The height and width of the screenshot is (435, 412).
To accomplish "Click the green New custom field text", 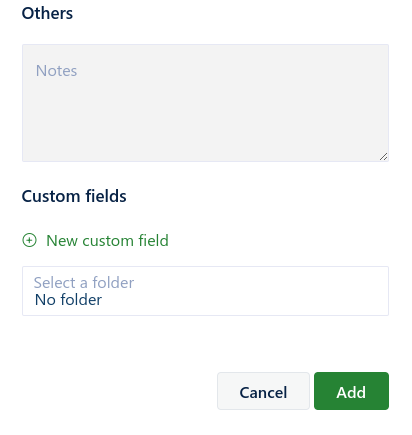I will click(107, 240).
